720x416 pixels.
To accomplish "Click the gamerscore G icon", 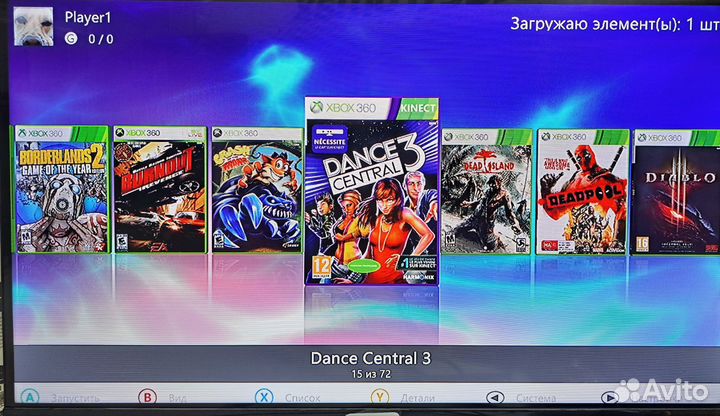I will pyautogui.click(x=71, y=39).
